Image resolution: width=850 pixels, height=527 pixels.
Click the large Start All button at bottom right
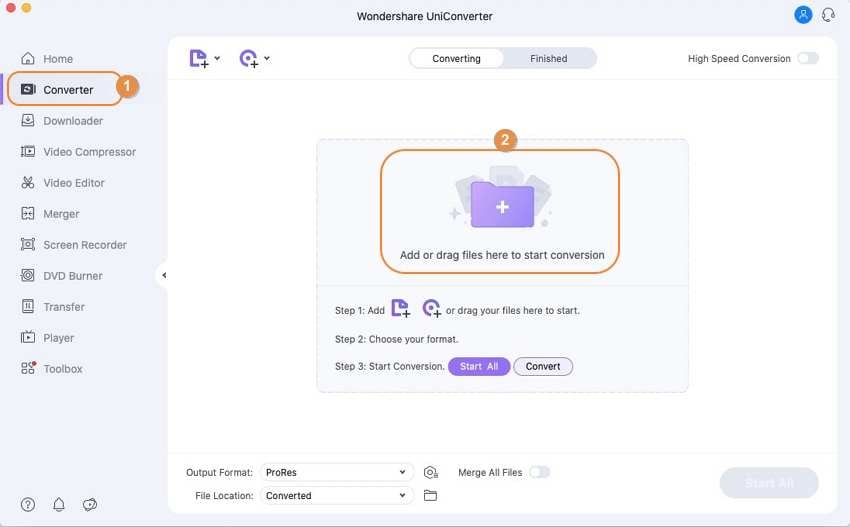click(769, 483)
